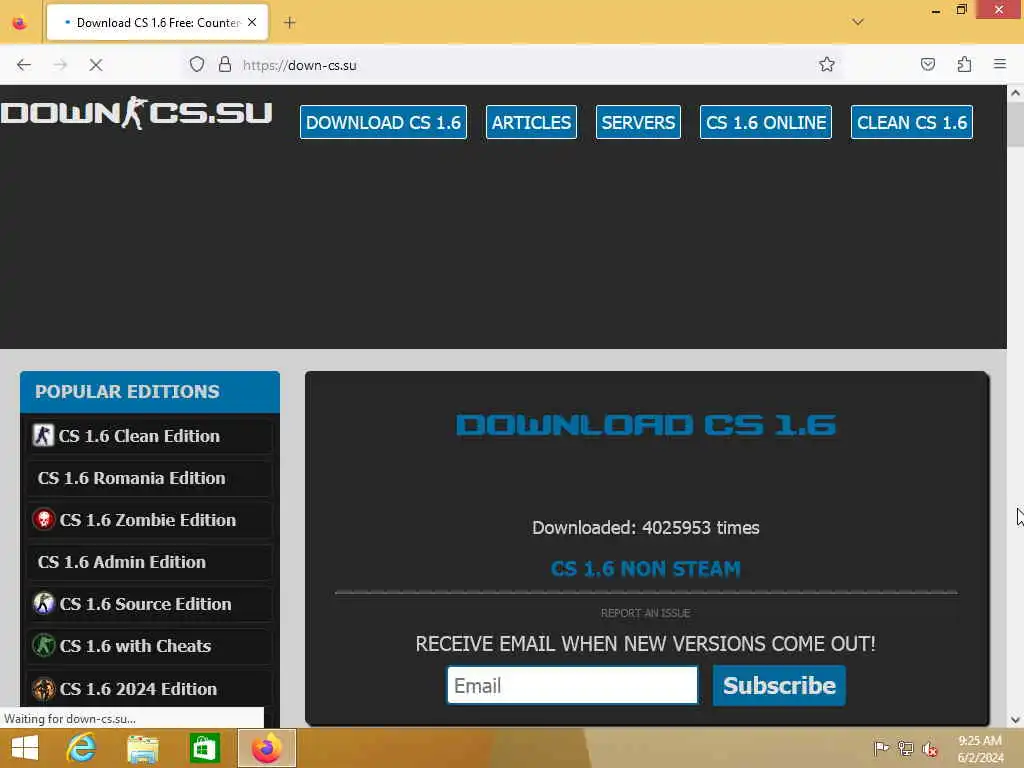The width and height of the screenshot is (1024, 768).
Task: Click the Firefox taskbar icon
Action: point(266,748)
